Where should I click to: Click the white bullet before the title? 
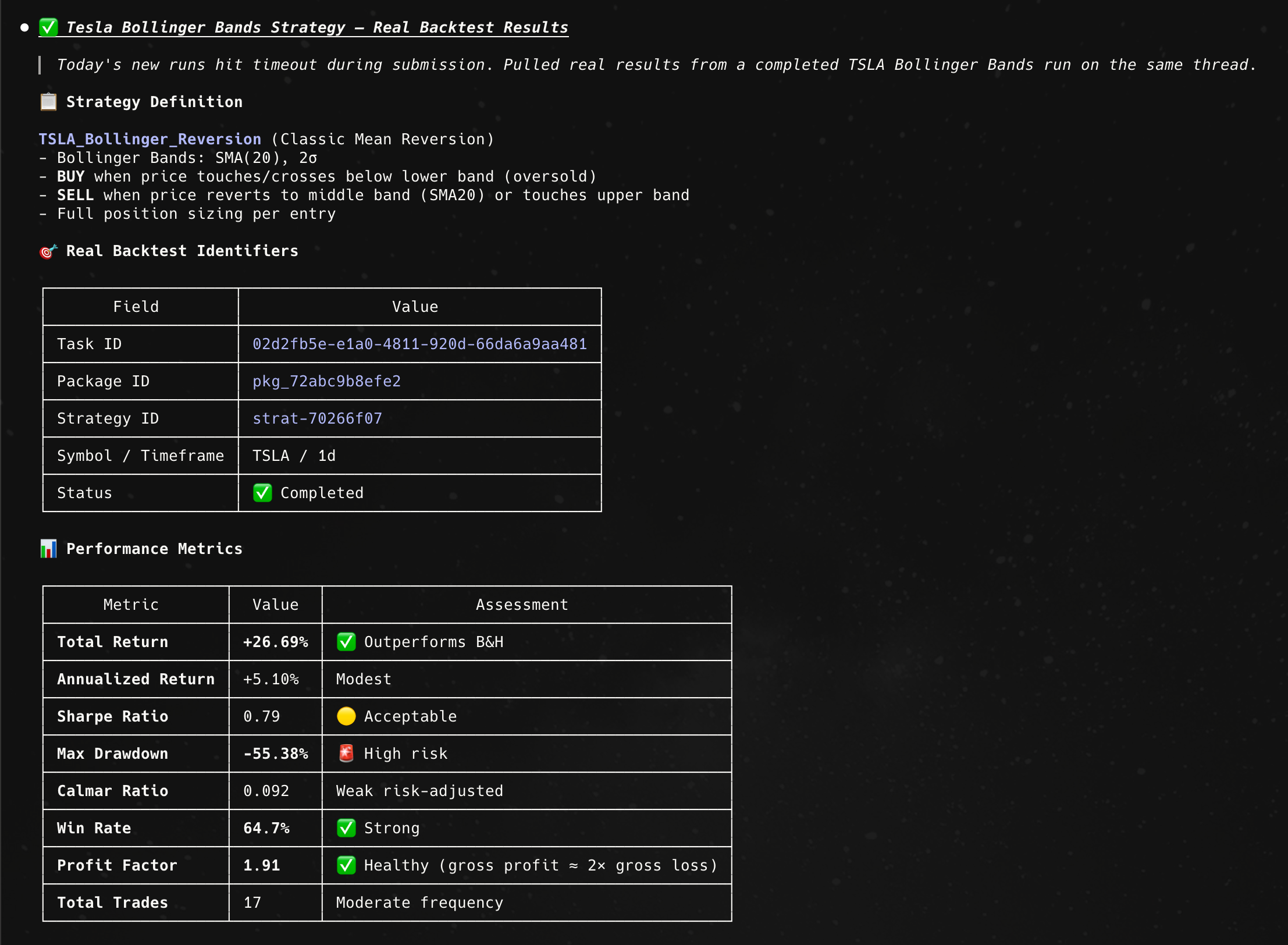(24, 27)
